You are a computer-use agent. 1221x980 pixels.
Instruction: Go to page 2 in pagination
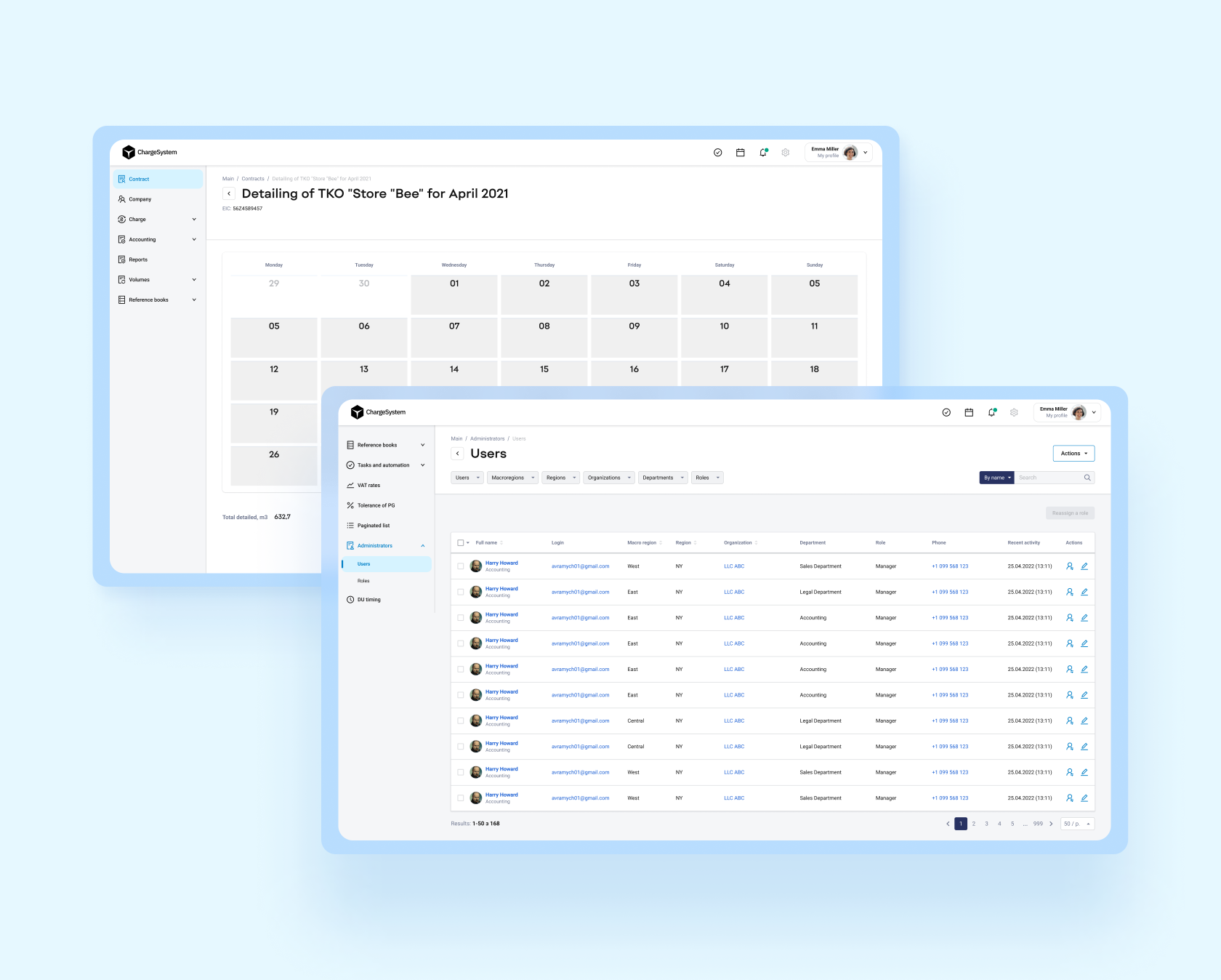click(974, 824)
